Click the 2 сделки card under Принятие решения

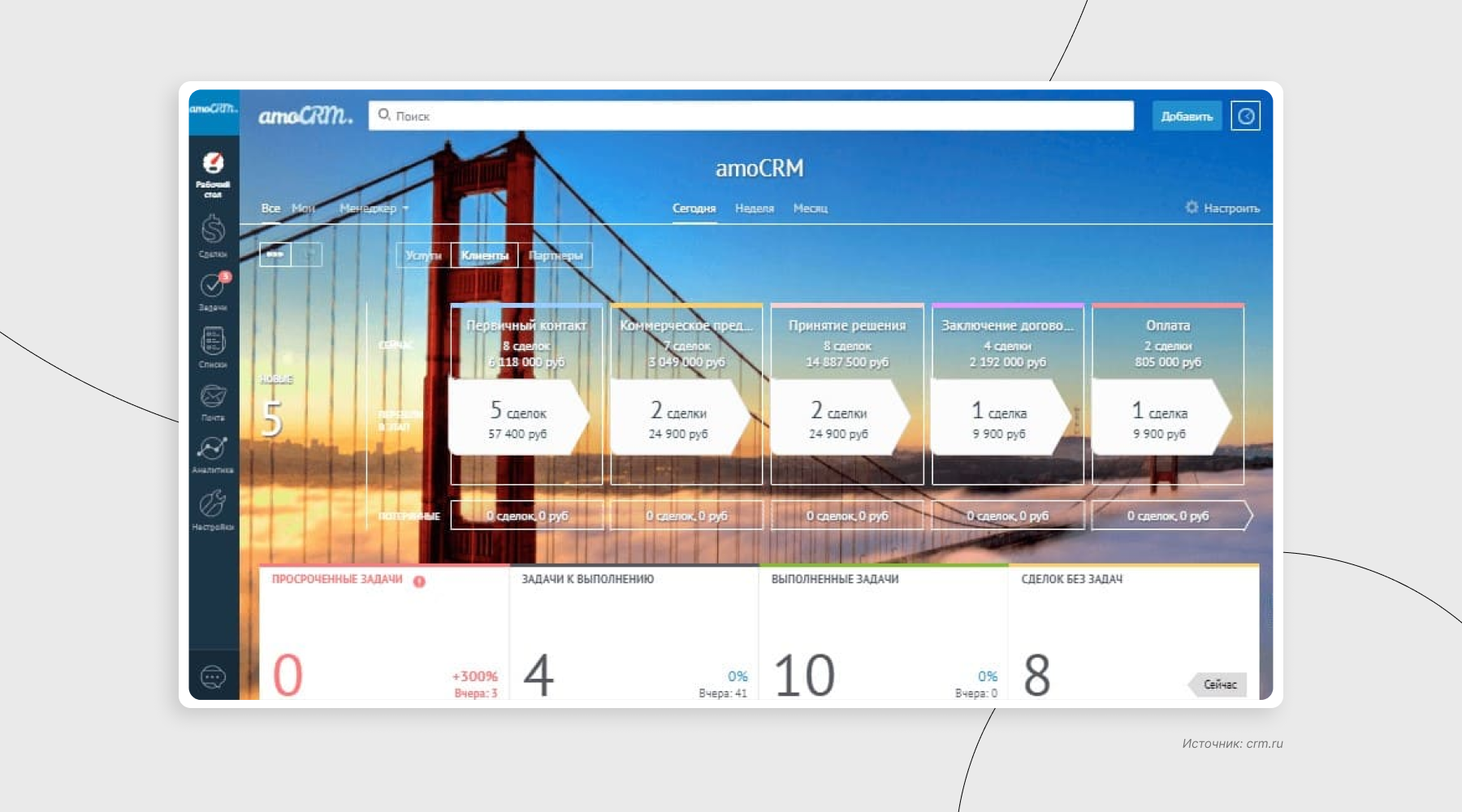[x=841, y=417]
